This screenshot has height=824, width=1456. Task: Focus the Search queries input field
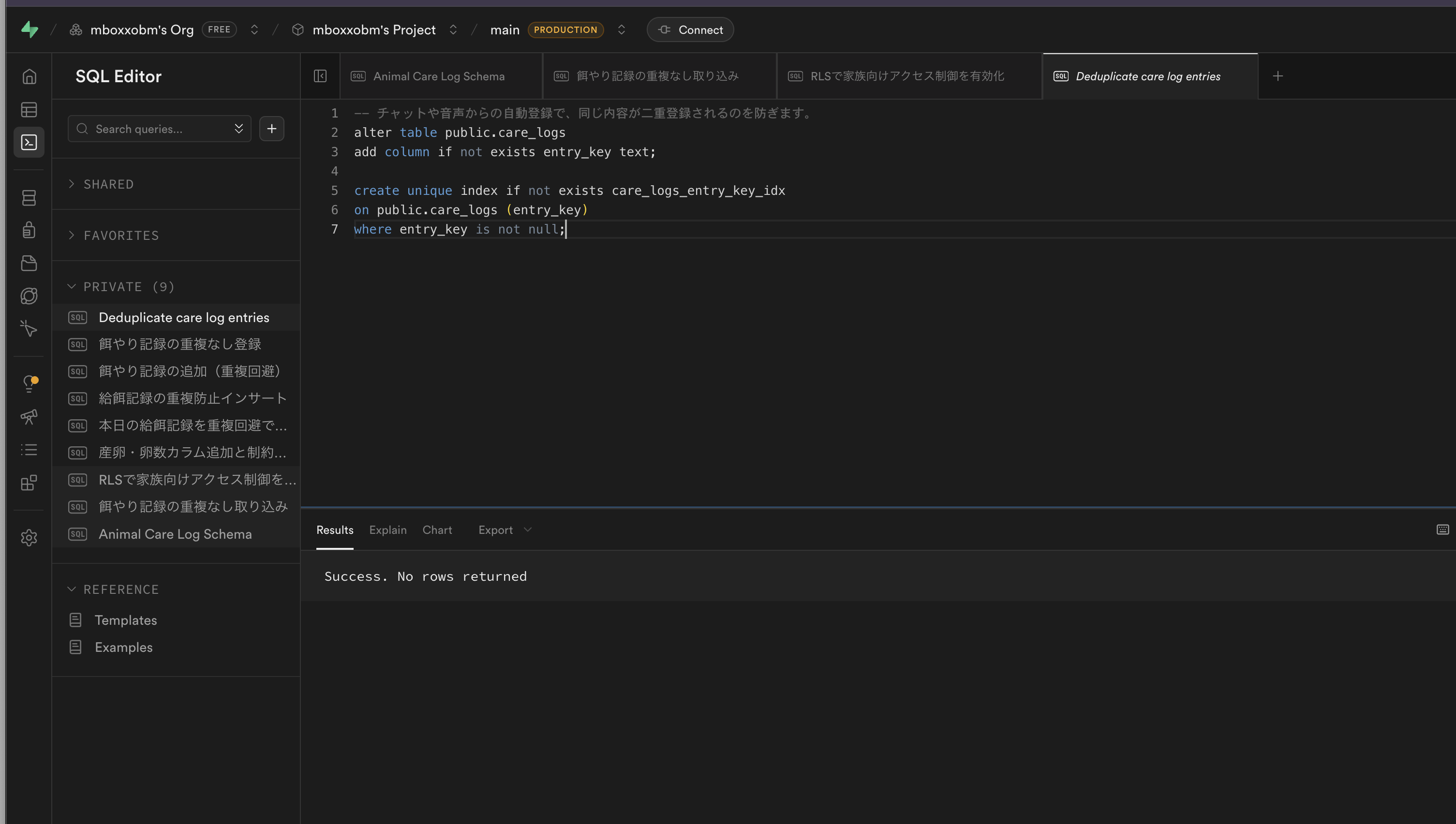159,129
